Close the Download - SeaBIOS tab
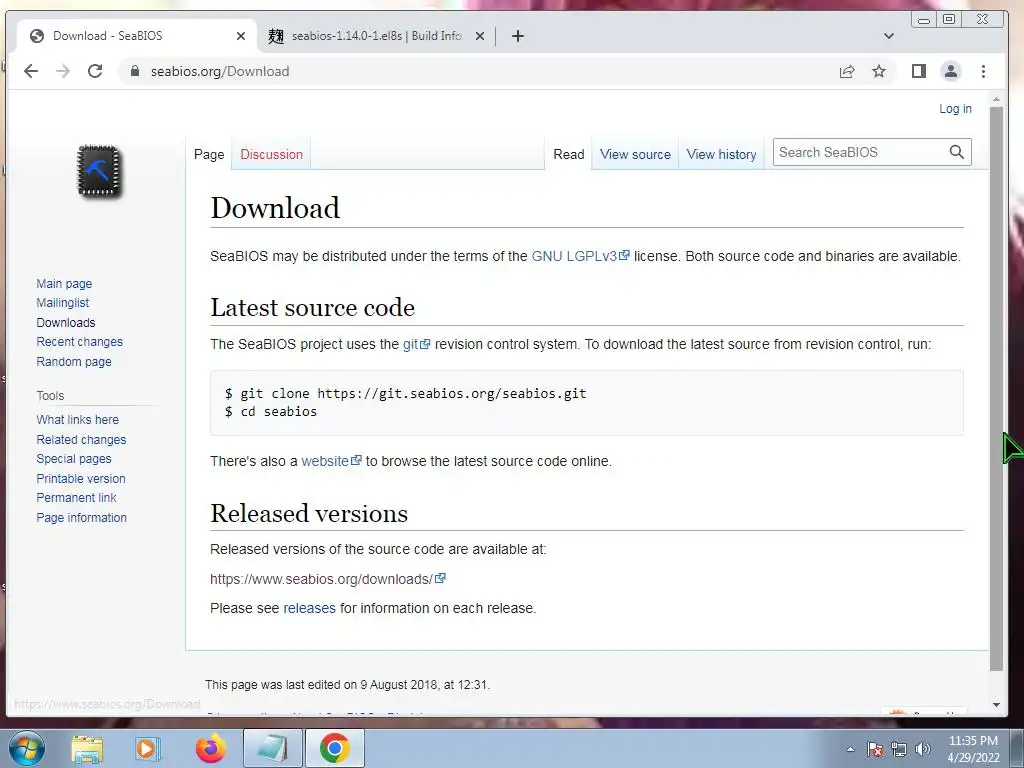 click(x=241, y=36)
